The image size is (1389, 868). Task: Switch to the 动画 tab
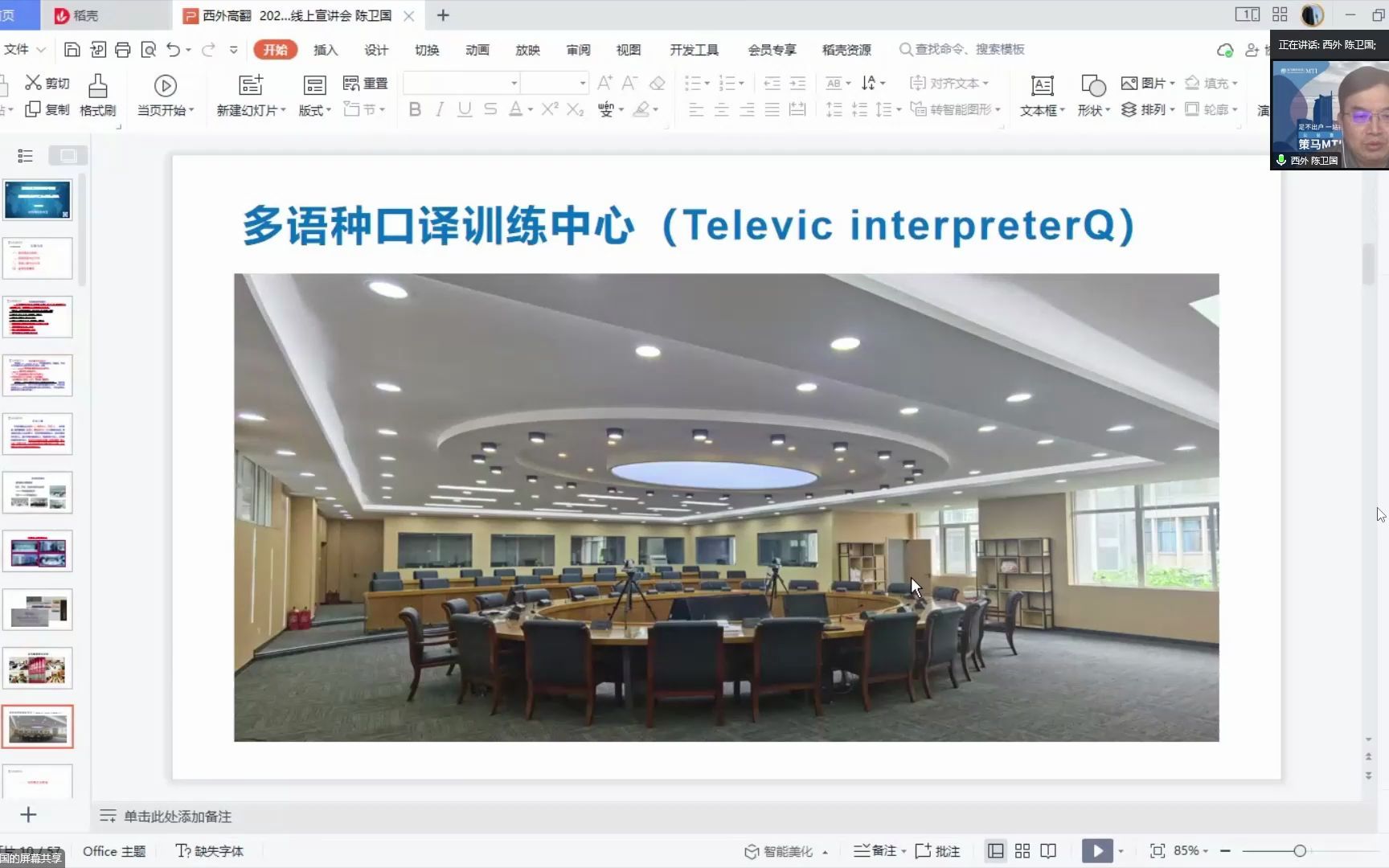coord(477,50)
